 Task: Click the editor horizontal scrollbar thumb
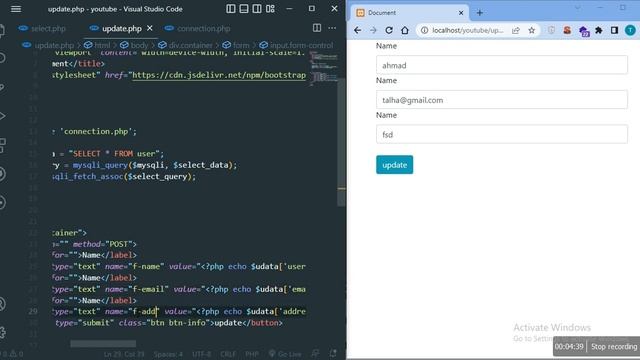click(103, 344)
